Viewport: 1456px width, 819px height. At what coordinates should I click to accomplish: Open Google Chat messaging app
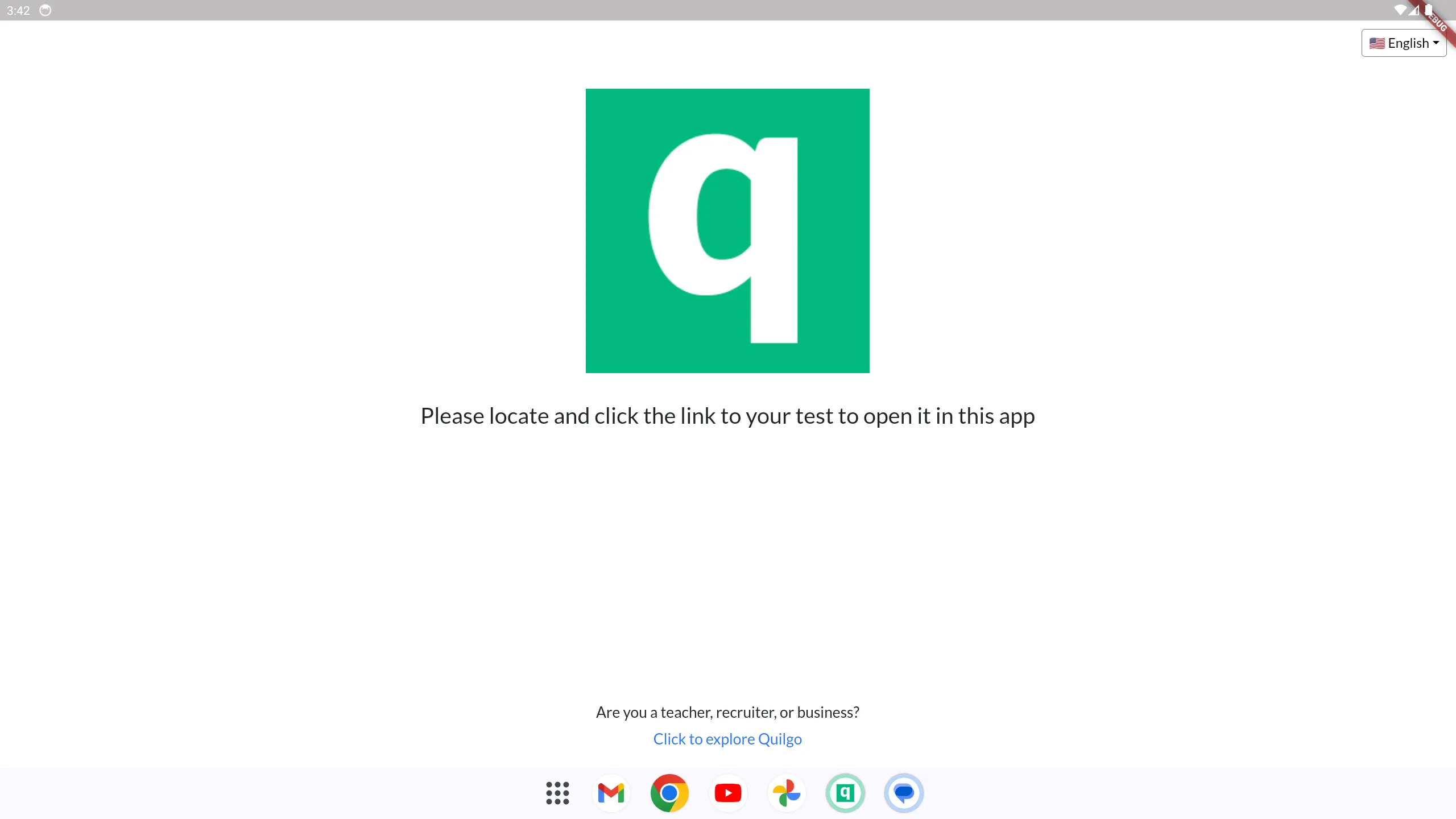(x=903, y=793)
